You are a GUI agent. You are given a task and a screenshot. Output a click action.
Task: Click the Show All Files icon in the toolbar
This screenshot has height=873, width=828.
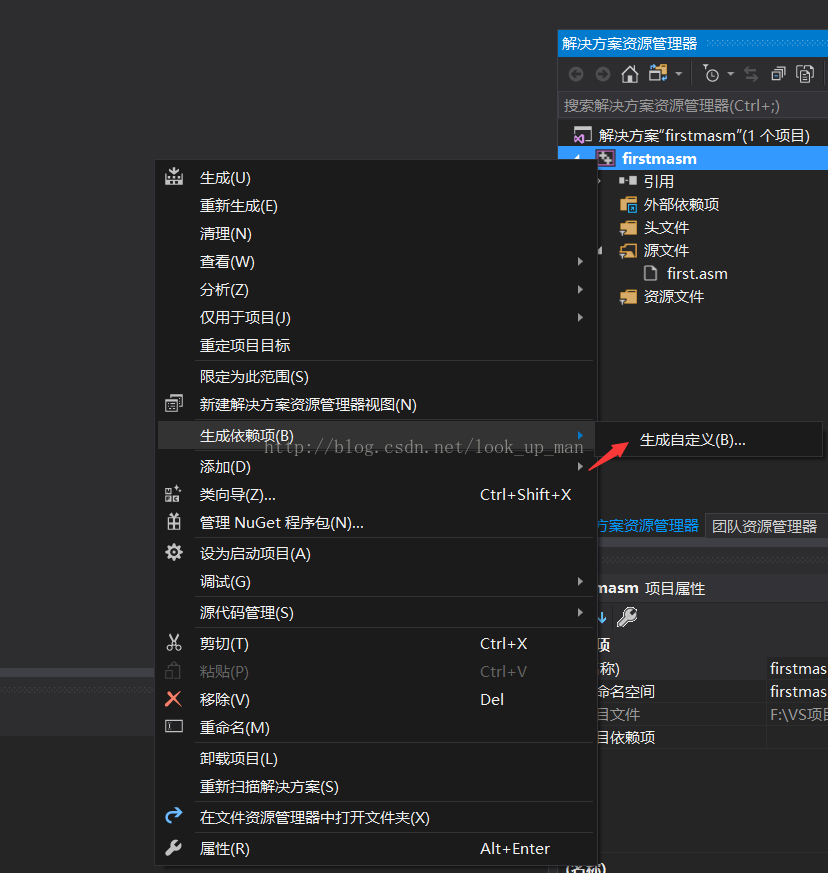[x=805, y=73]
